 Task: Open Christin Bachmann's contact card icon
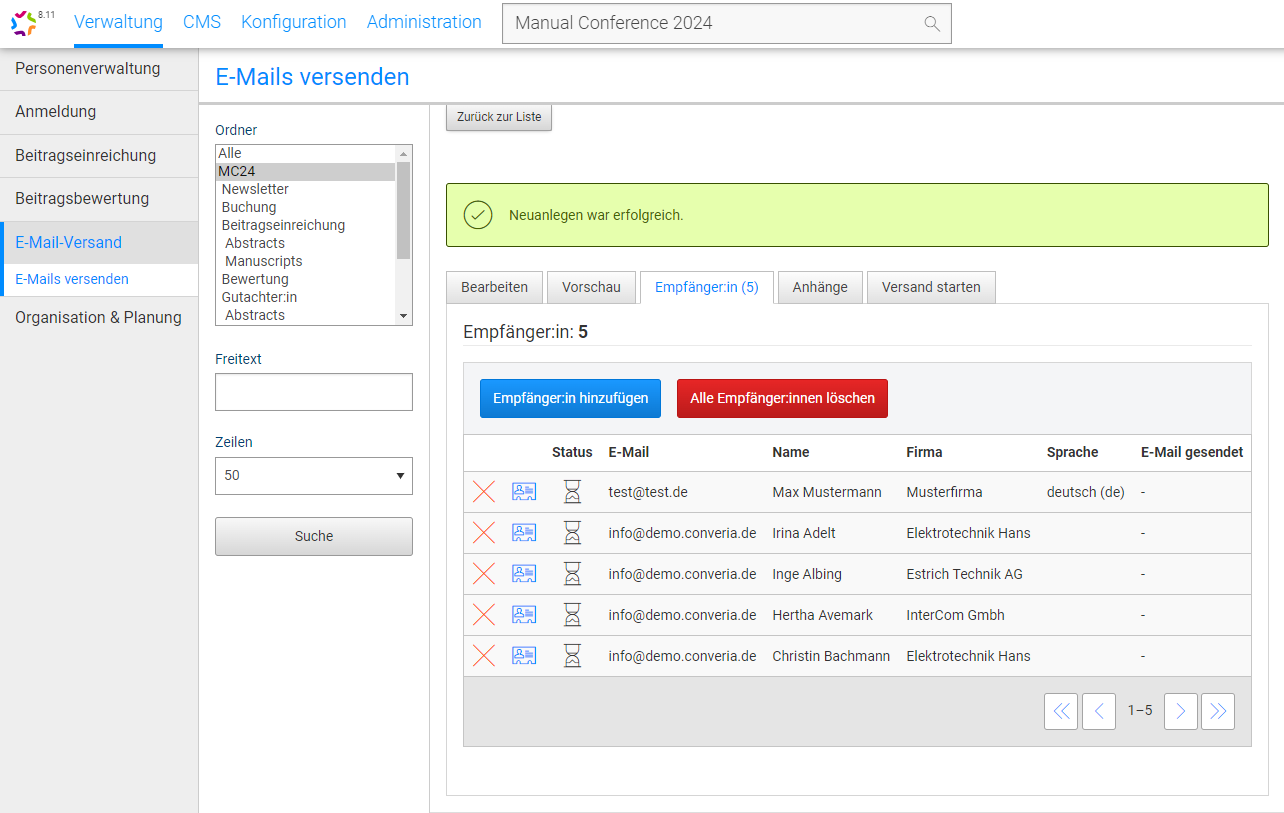tap(524, 656)
